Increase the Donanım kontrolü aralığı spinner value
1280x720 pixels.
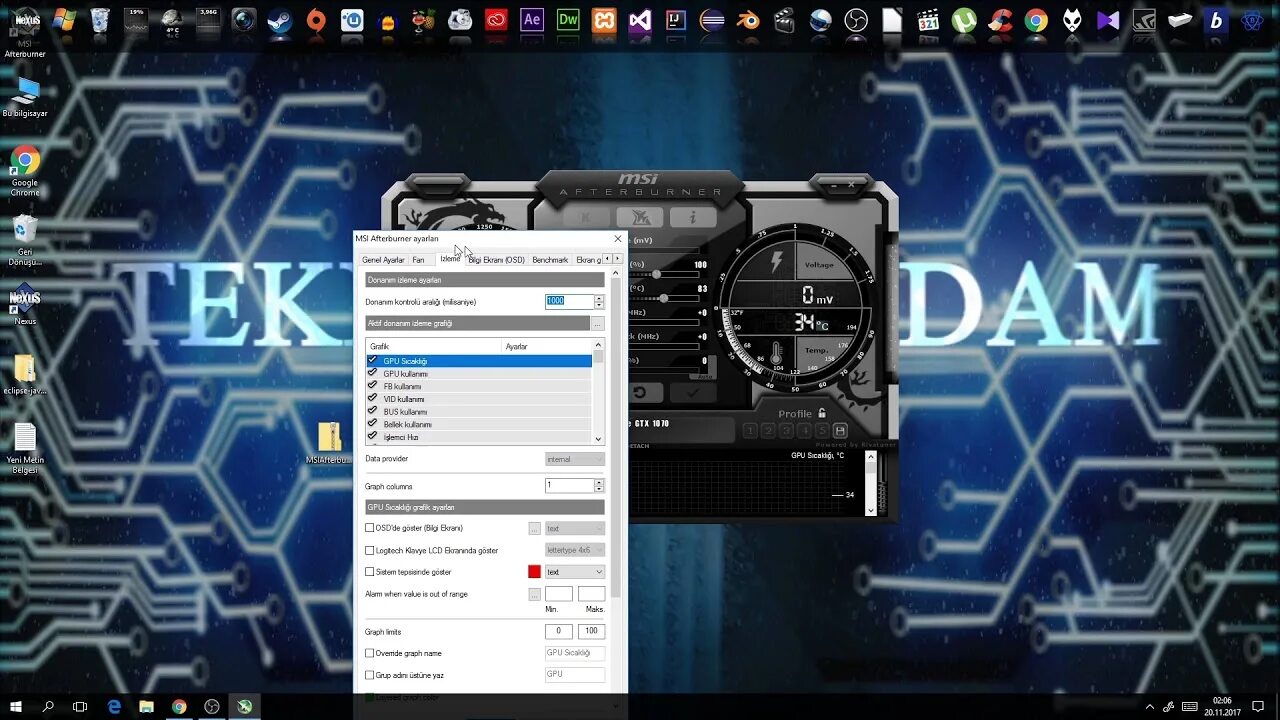599,298
